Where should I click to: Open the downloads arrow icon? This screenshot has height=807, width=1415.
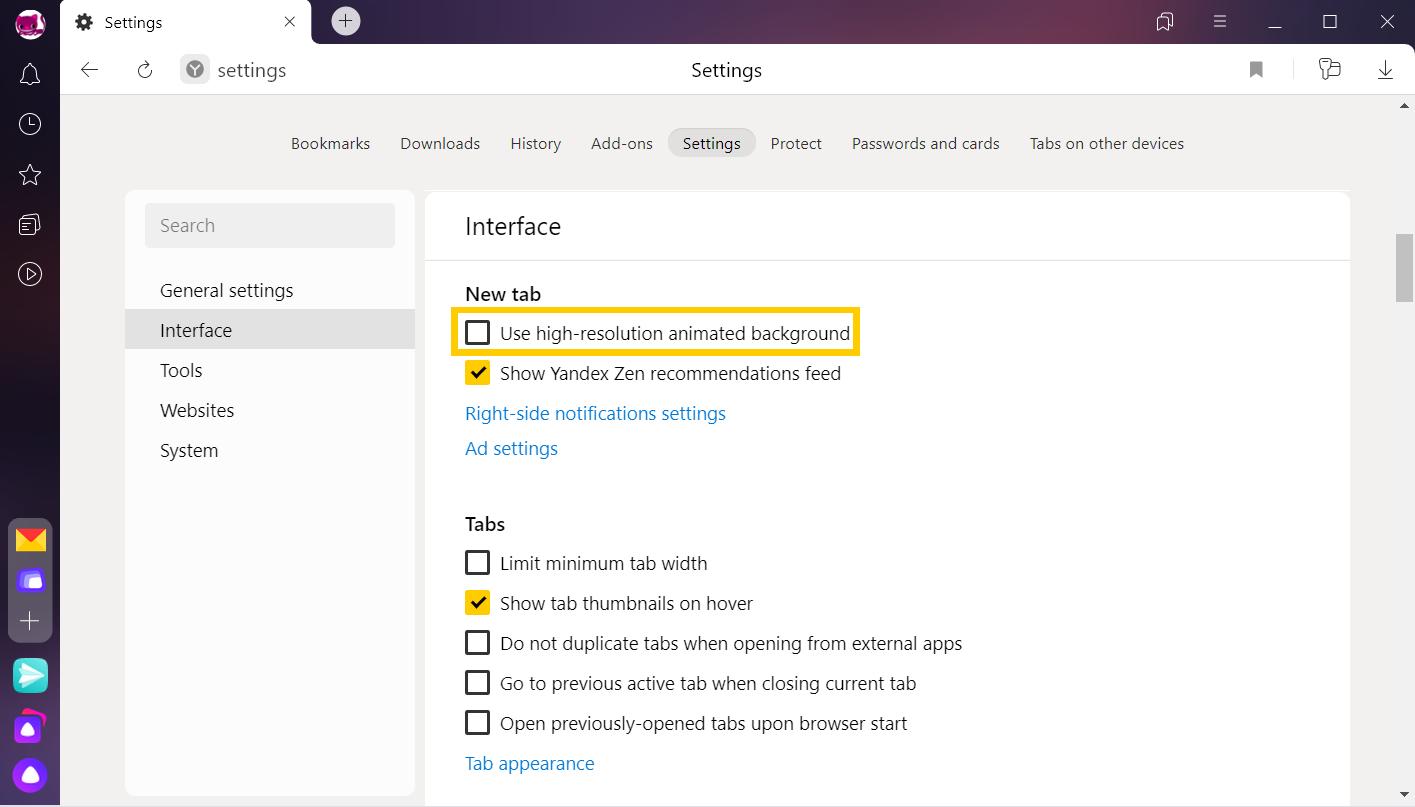click(1385, 69)
